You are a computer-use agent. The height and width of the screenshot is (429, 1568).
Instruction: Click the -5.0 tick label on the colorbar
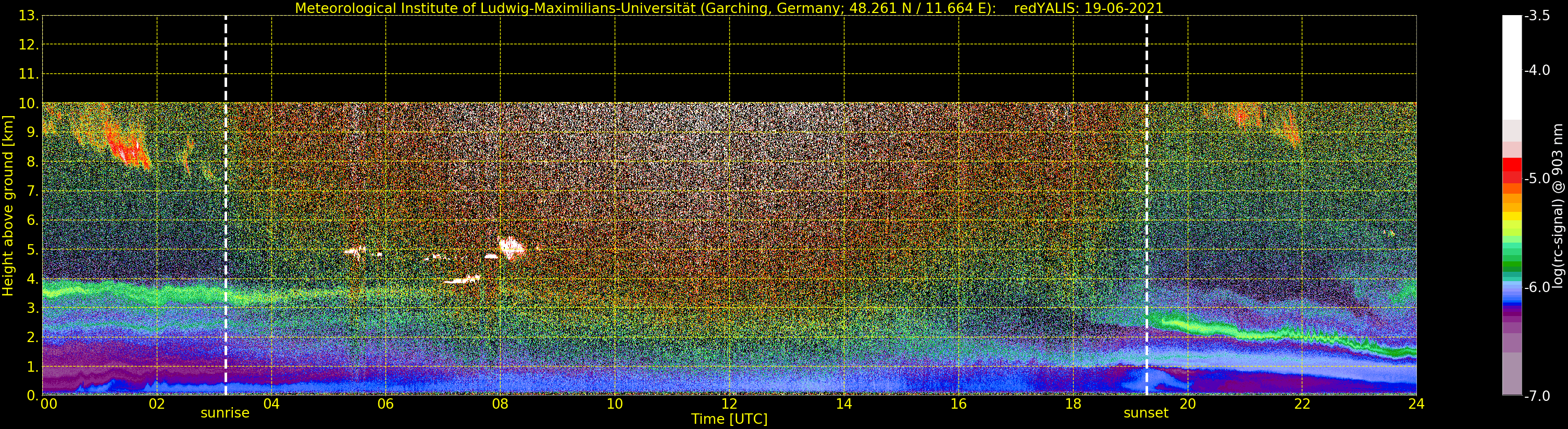[1537, 179]
